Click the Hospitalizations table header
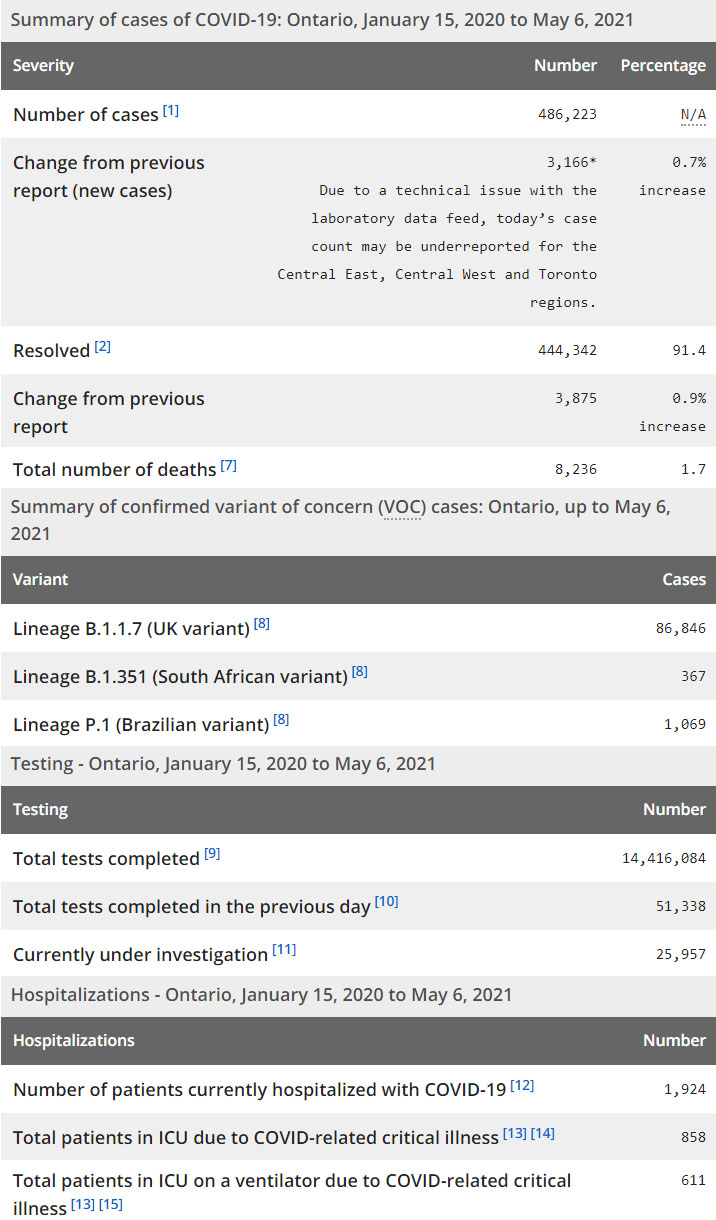The height and width of the screenshot is (1220, 716). click(x=73, y=1041)
